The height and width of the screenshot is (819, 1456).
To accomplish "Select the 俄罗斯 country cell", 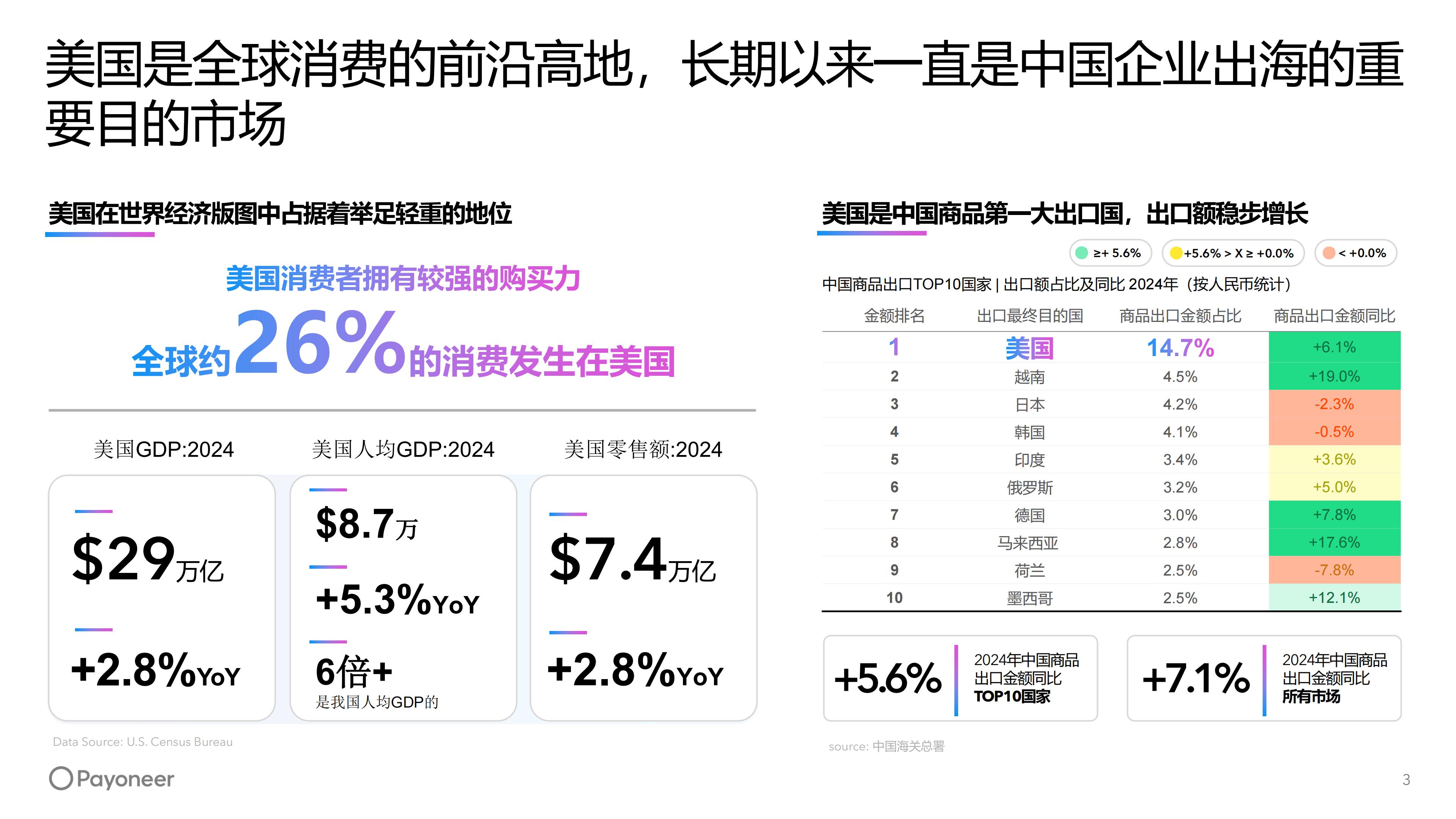I will click(1029, 487).
